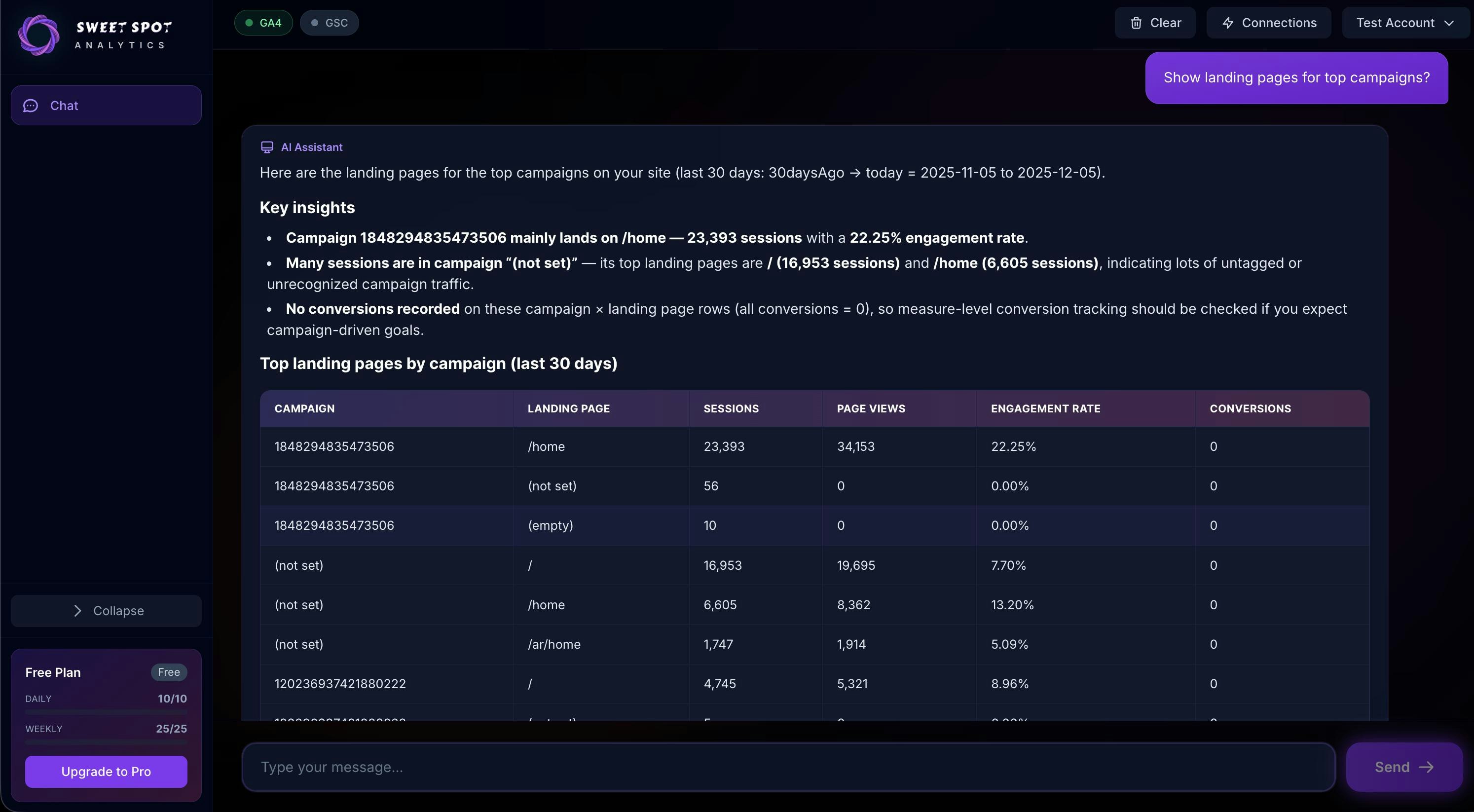Screen dimensions: 1474x812
Task: Click the Free Plan title text
Action: tap(53, 672)
